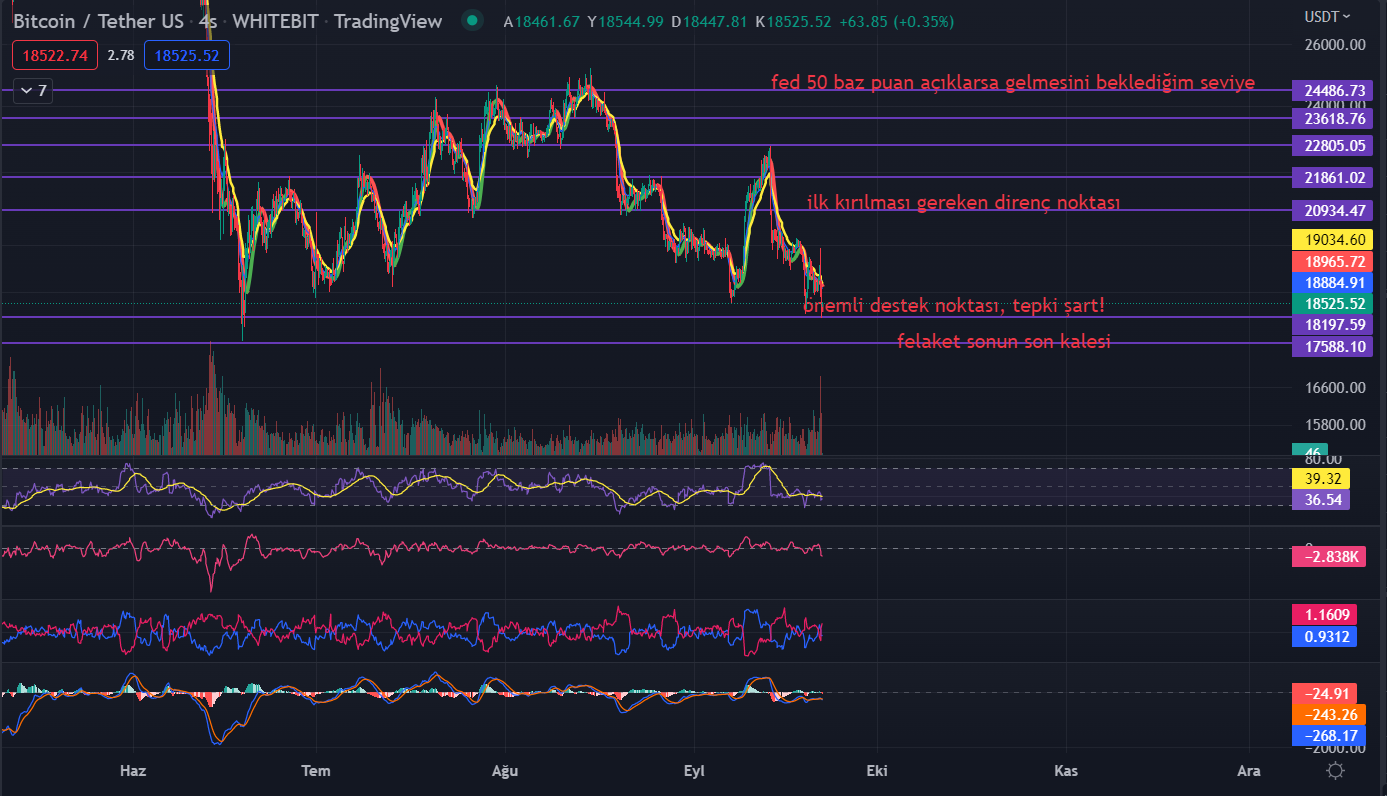
Task: Open chart settings gear on time axis
Action: point(1335,770)
